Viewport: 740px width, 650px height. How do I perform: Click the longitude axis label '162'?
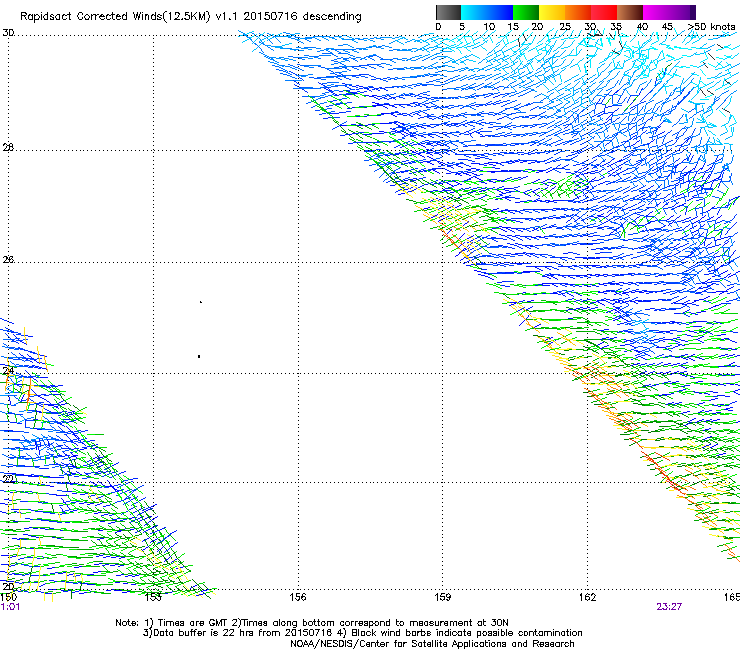pyautogui.click(x=588, y=597)
